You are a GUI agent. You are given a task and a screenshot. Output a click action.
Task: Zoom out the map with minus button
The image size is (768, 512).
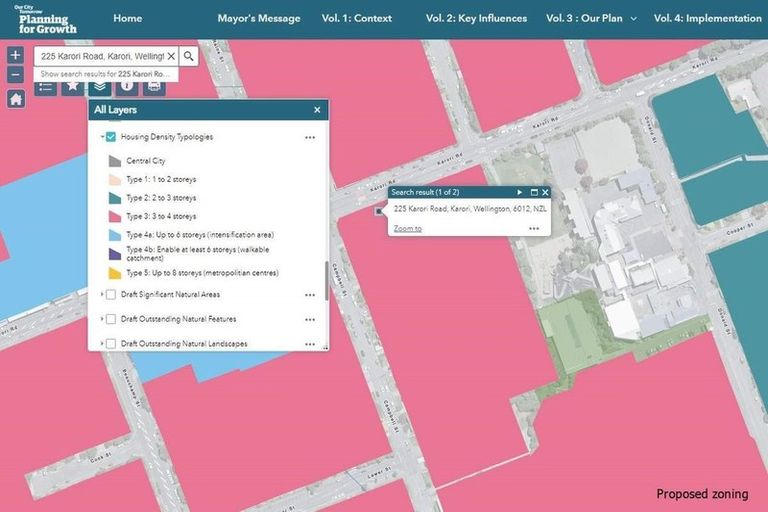click(16, 75)
